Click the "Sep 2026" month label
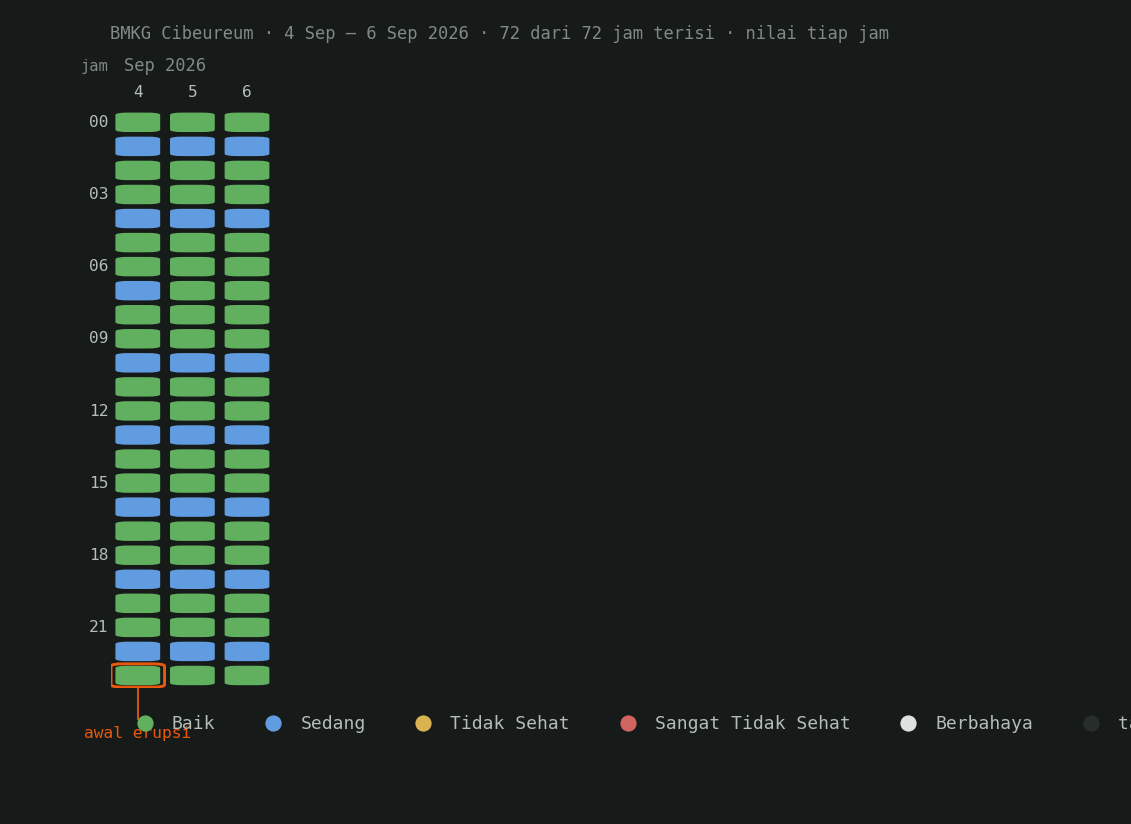1131x824 pixels. coord(164,65)
